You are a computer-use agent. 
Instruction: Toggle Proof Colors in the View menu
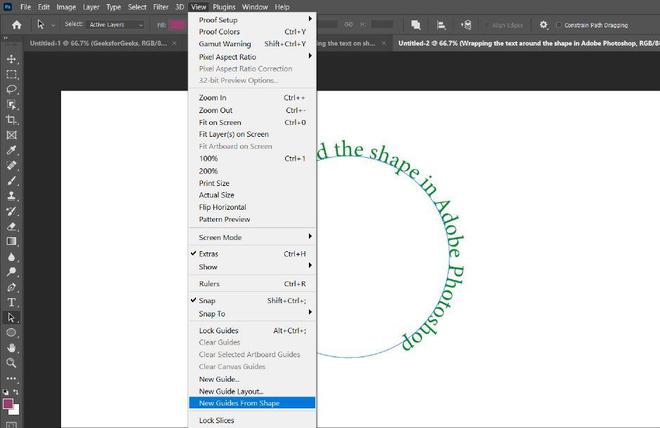coord(252,32)
